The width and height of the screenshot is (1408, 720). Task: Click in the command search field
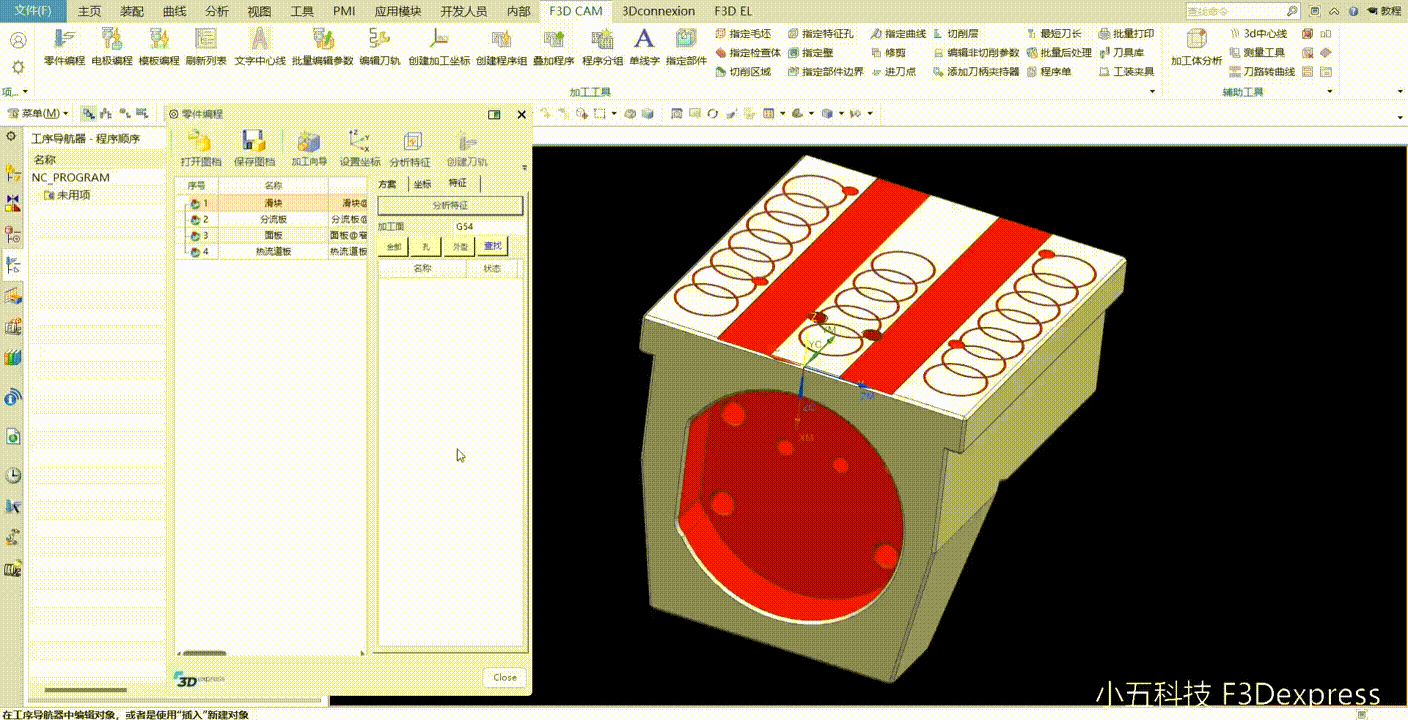(x=1235, y=11)
